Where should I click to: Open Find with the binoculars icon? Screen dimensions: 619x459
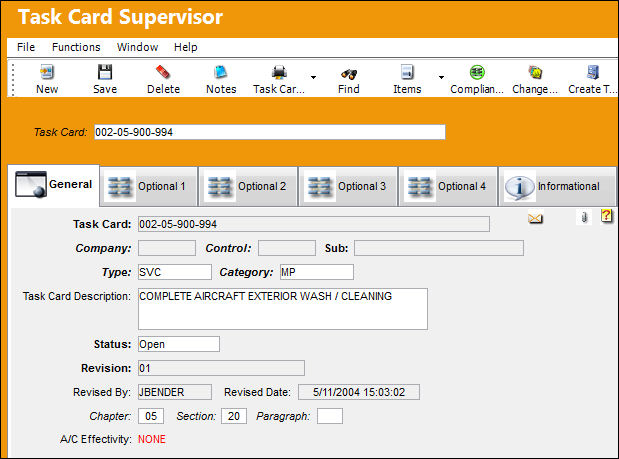[349, 74]
